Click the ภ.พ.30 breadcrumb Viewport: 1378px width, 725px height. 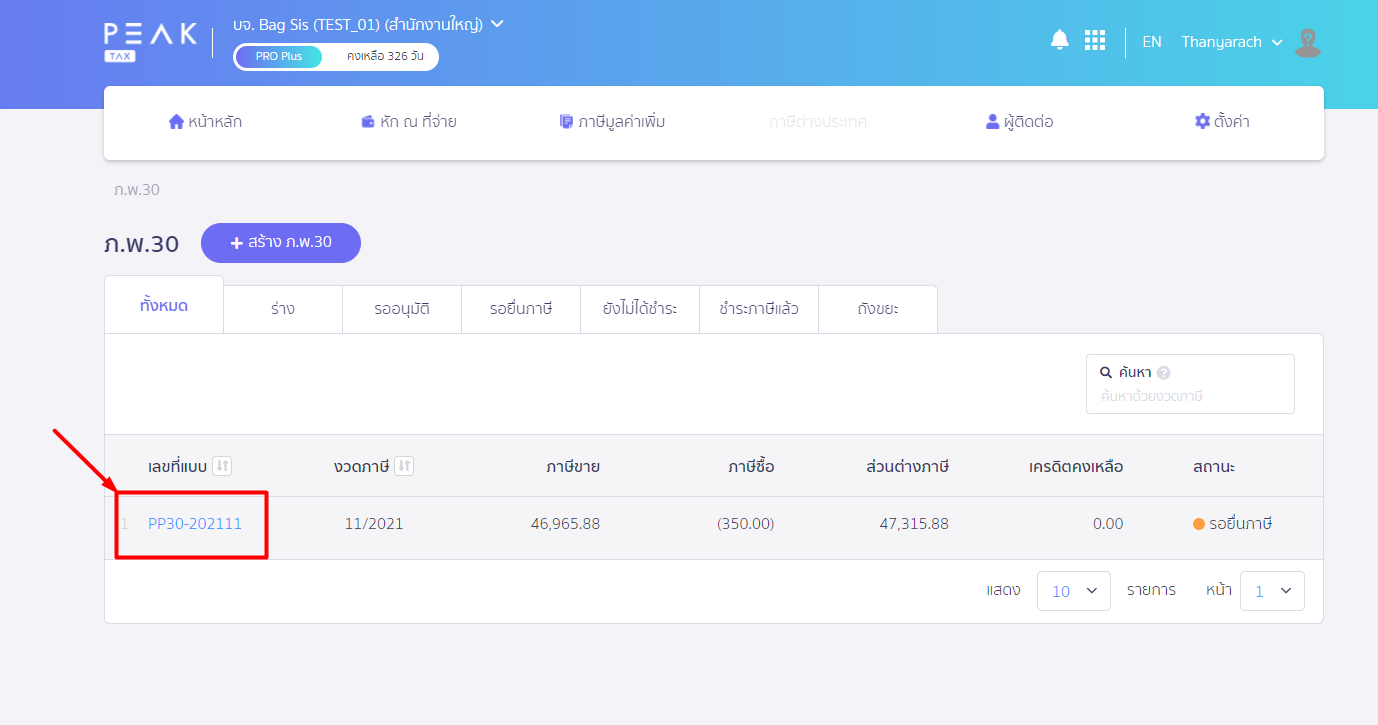[x=137, y=189]
